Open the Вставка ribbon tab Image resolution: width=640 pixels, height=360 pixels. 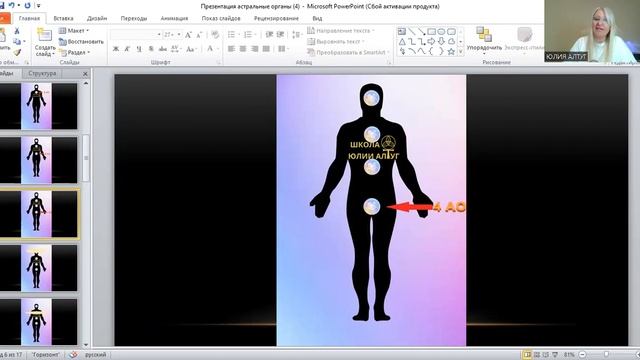pyautogui.click(x=63, y=18)
